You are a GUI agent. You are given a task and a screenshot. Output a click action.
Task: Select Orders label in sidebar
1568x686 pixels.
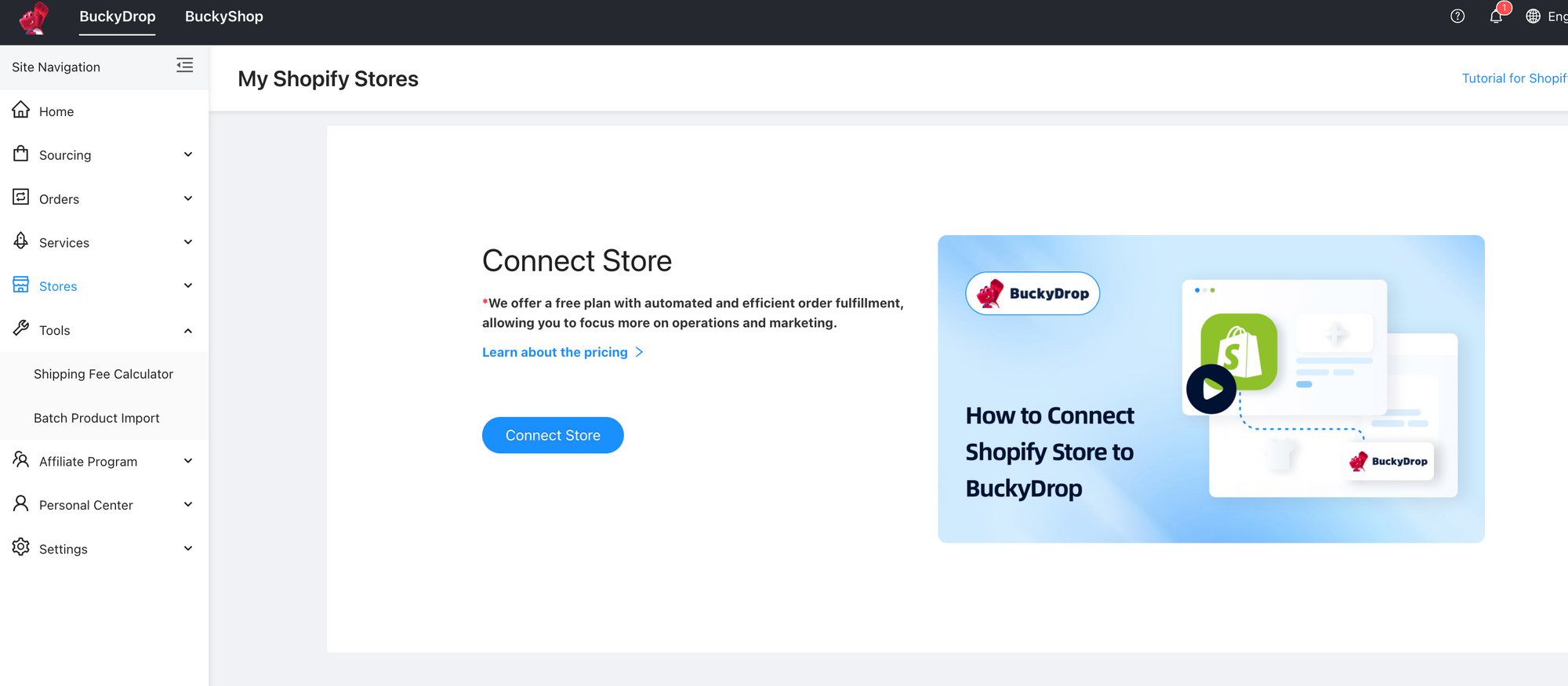point(59,199)
